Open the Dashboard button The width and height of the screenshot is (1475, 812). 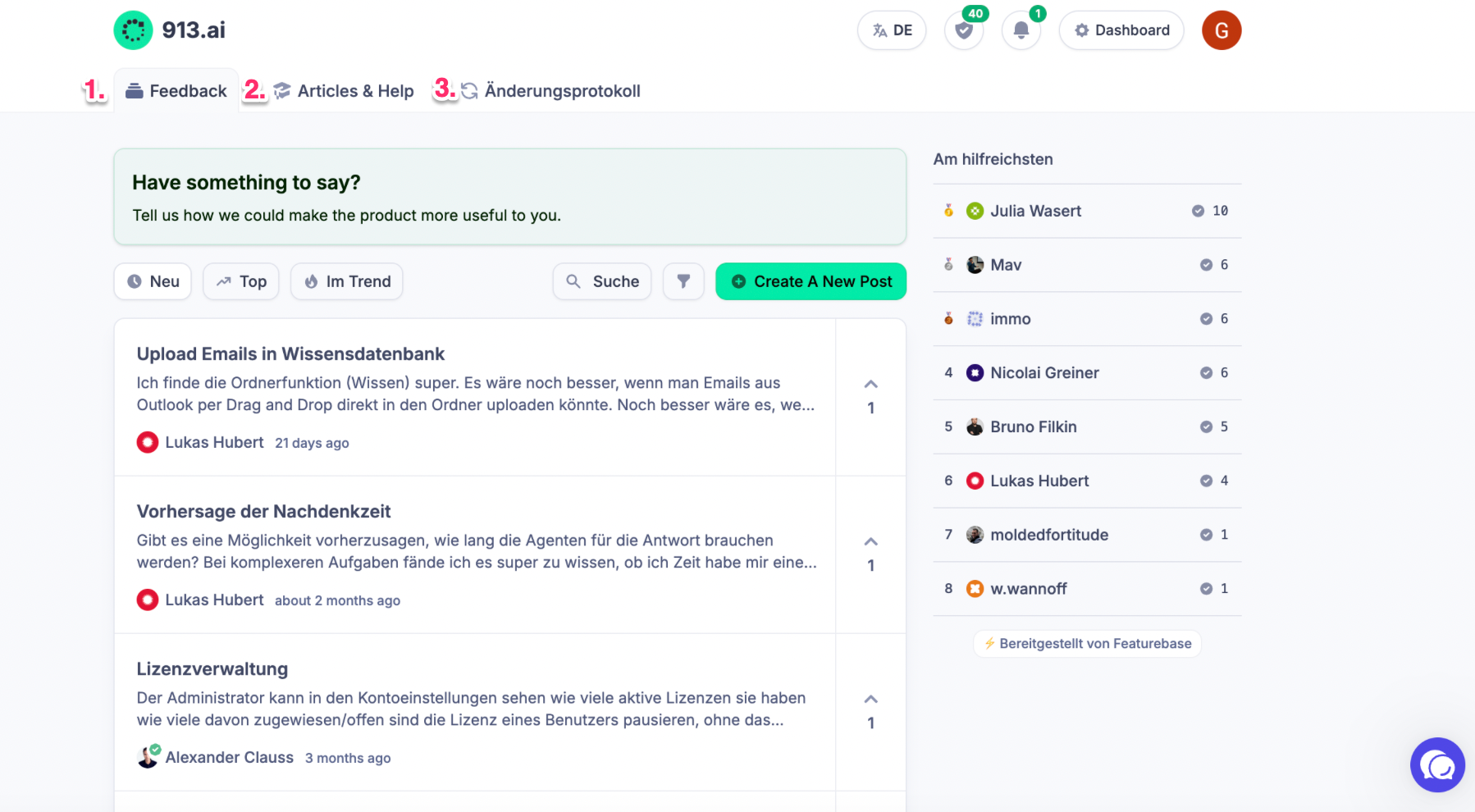[1121, 30]
